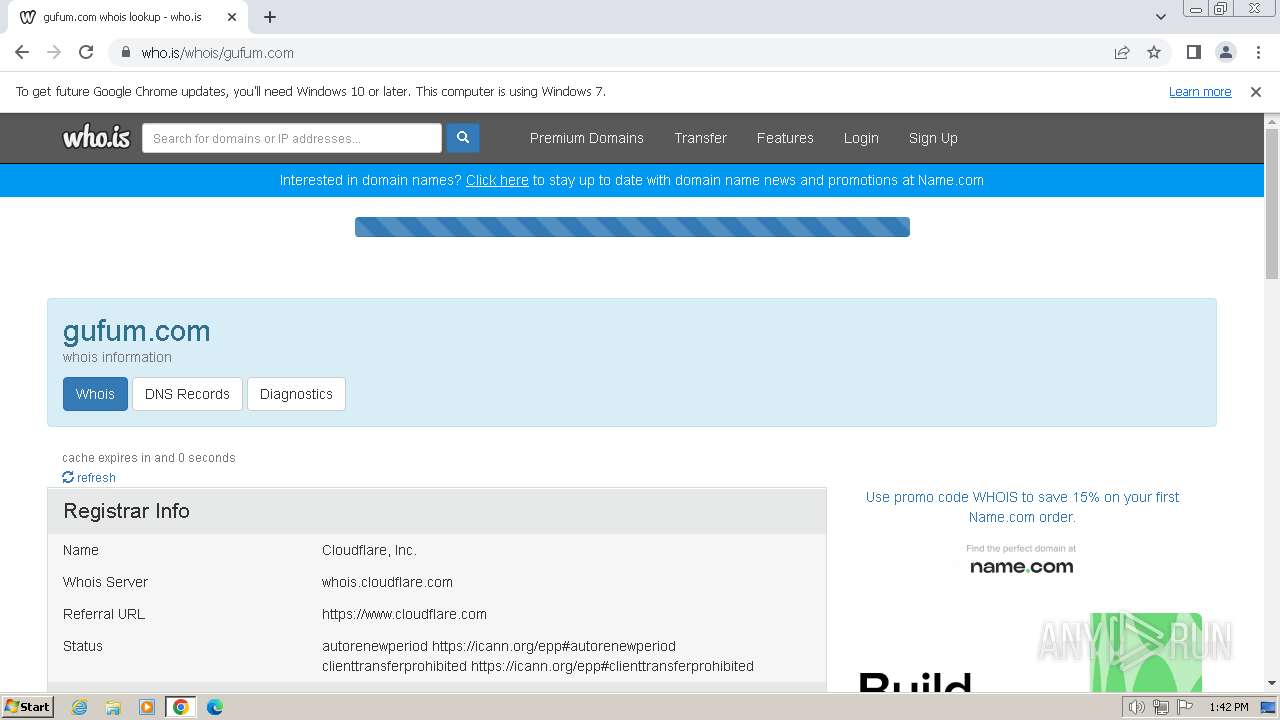
Task: Open Microsoft Edge from taskbar
Action: click(x=215, y=707)
